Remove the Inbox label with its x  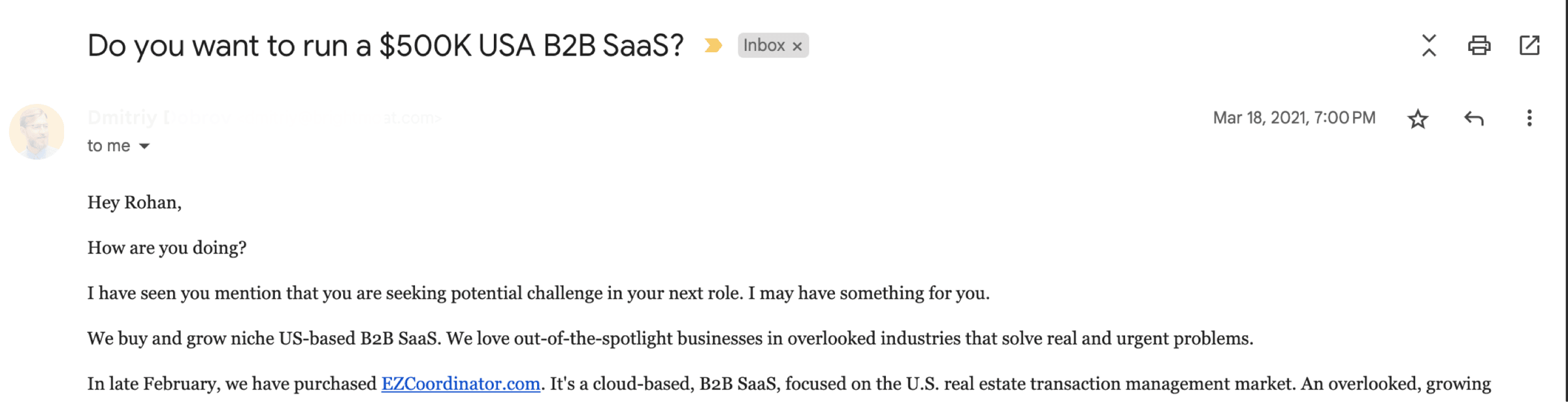pos(797,46)
